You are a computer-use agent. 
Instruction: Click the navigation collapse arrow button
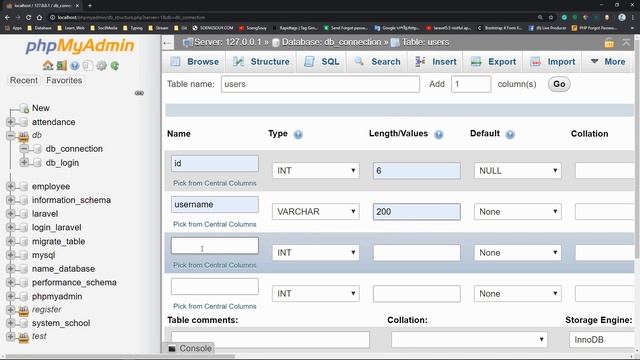pyautogui.click(x=168, y=43)
